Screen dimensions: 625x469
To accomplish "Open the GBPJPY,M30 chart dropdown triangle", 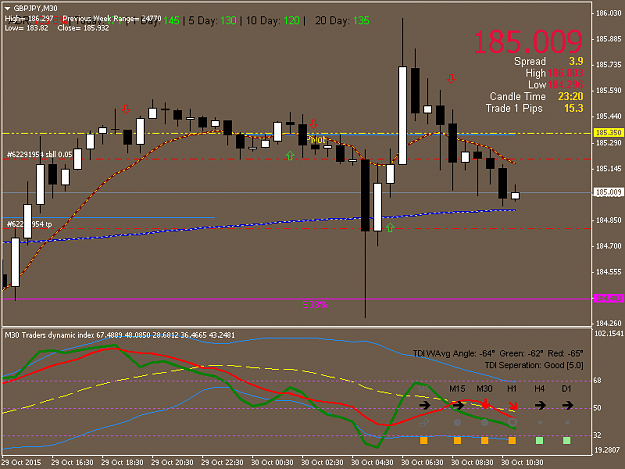I will pyautogui.click(x=7, y=8).
